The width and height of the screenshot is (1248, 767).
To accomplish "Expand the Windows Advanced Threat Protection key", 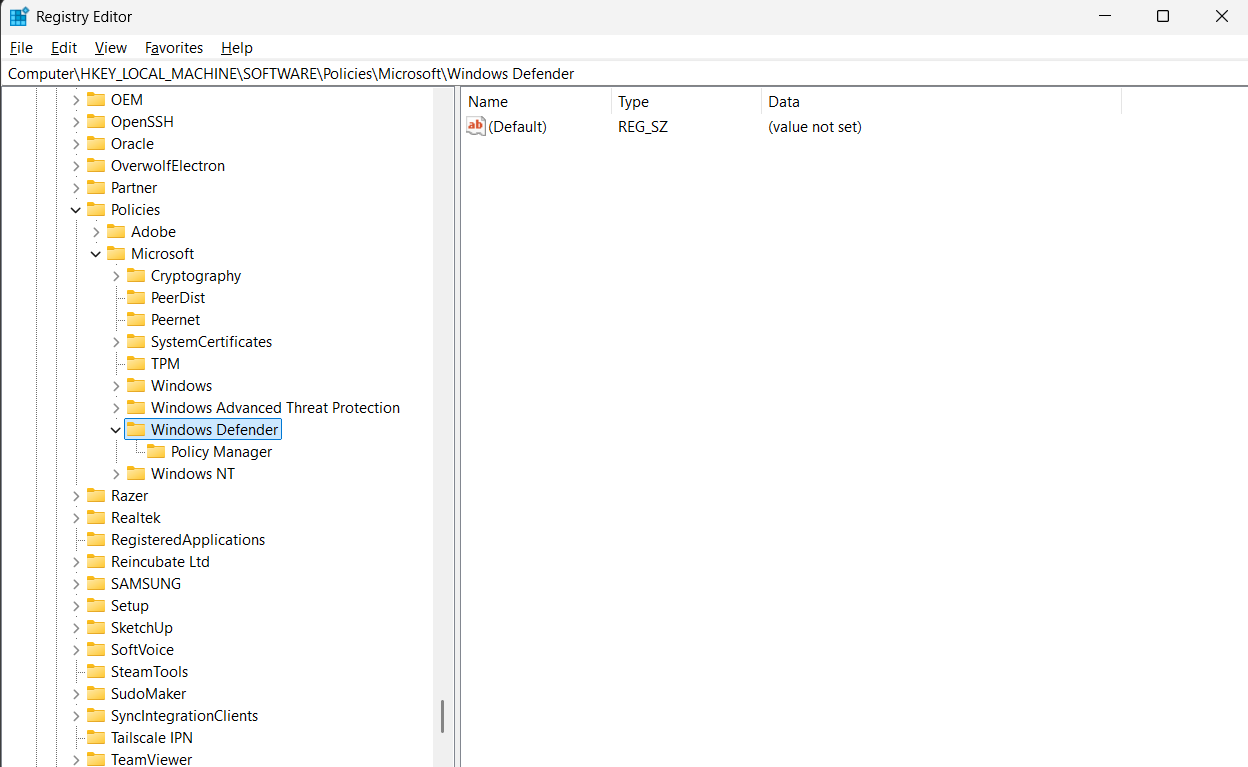I will coord(116,408).
